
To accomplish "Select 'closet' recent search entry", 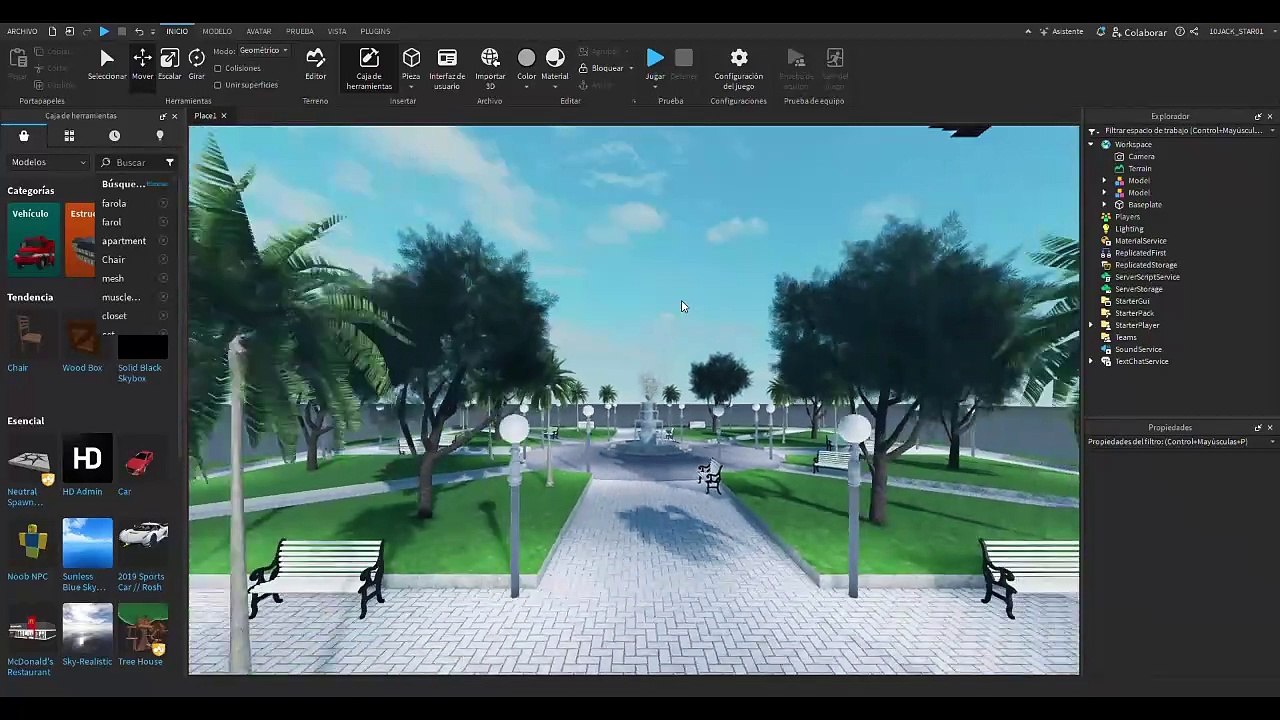I will (x=114, y=316).
